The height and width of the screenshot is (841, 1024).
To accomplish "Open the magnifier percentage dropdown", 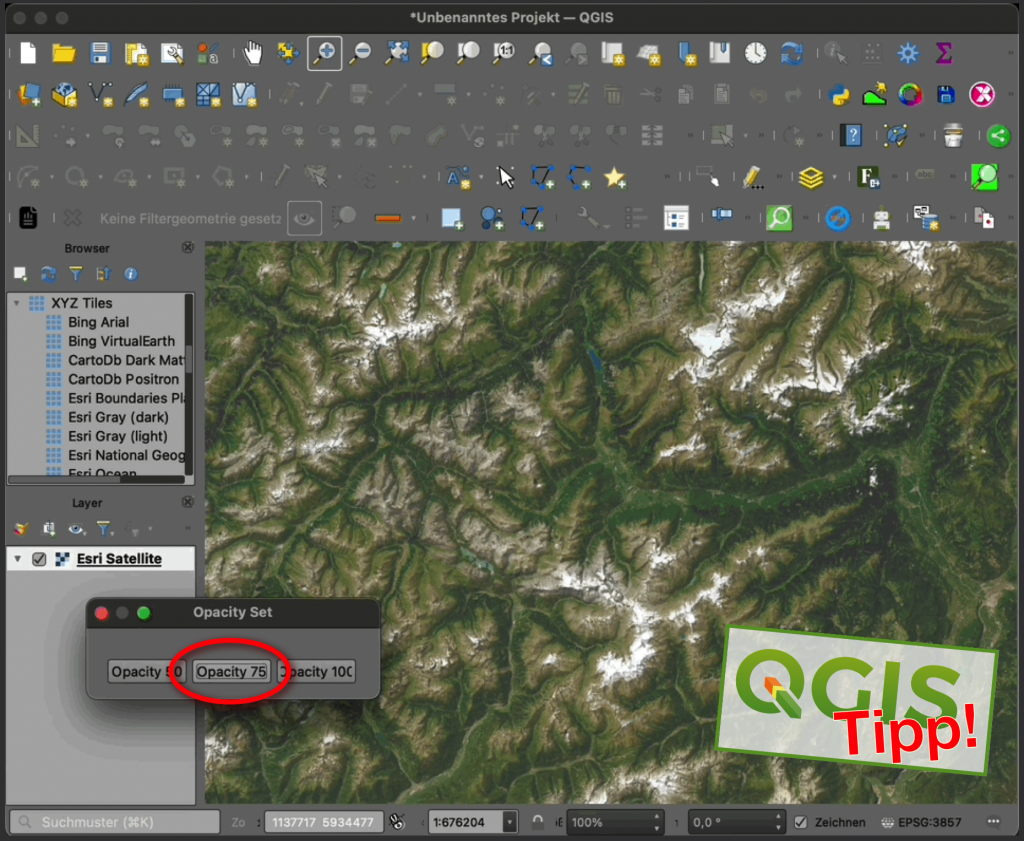I will pyautogui.click(x=657, y=821).
